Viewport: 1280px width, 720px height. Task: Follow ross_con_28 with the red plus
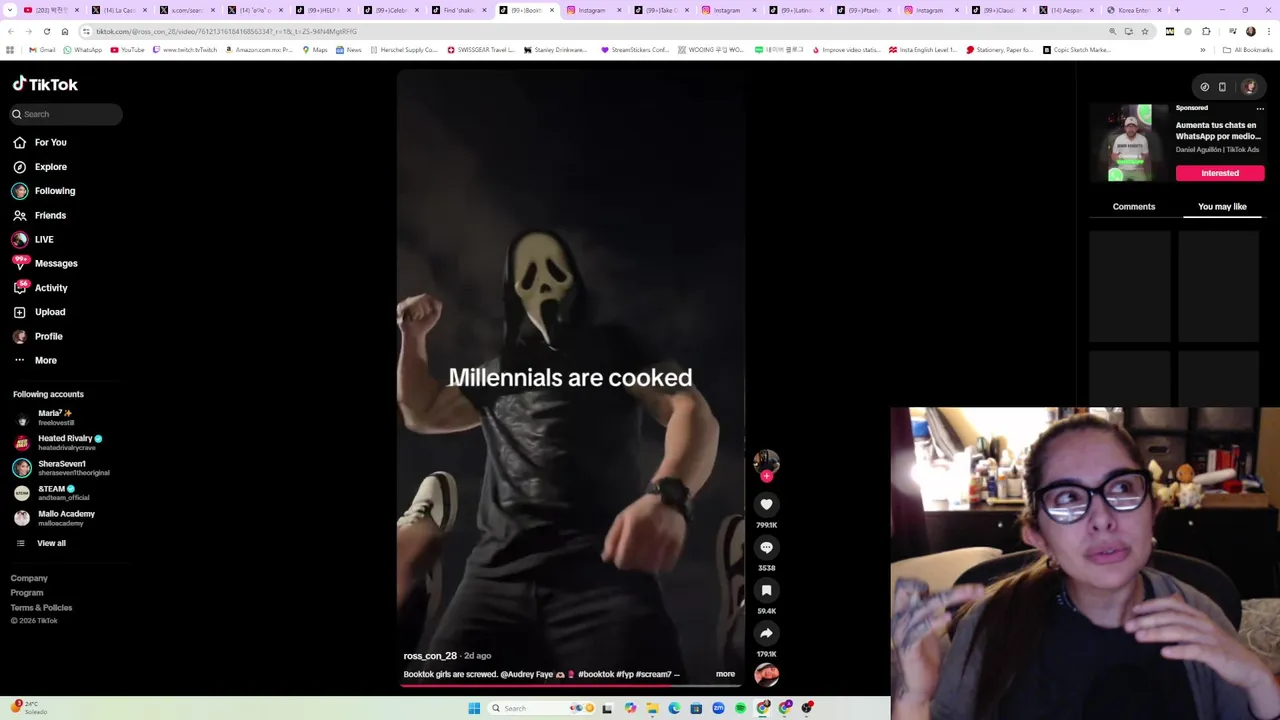[x=766, y=477]
